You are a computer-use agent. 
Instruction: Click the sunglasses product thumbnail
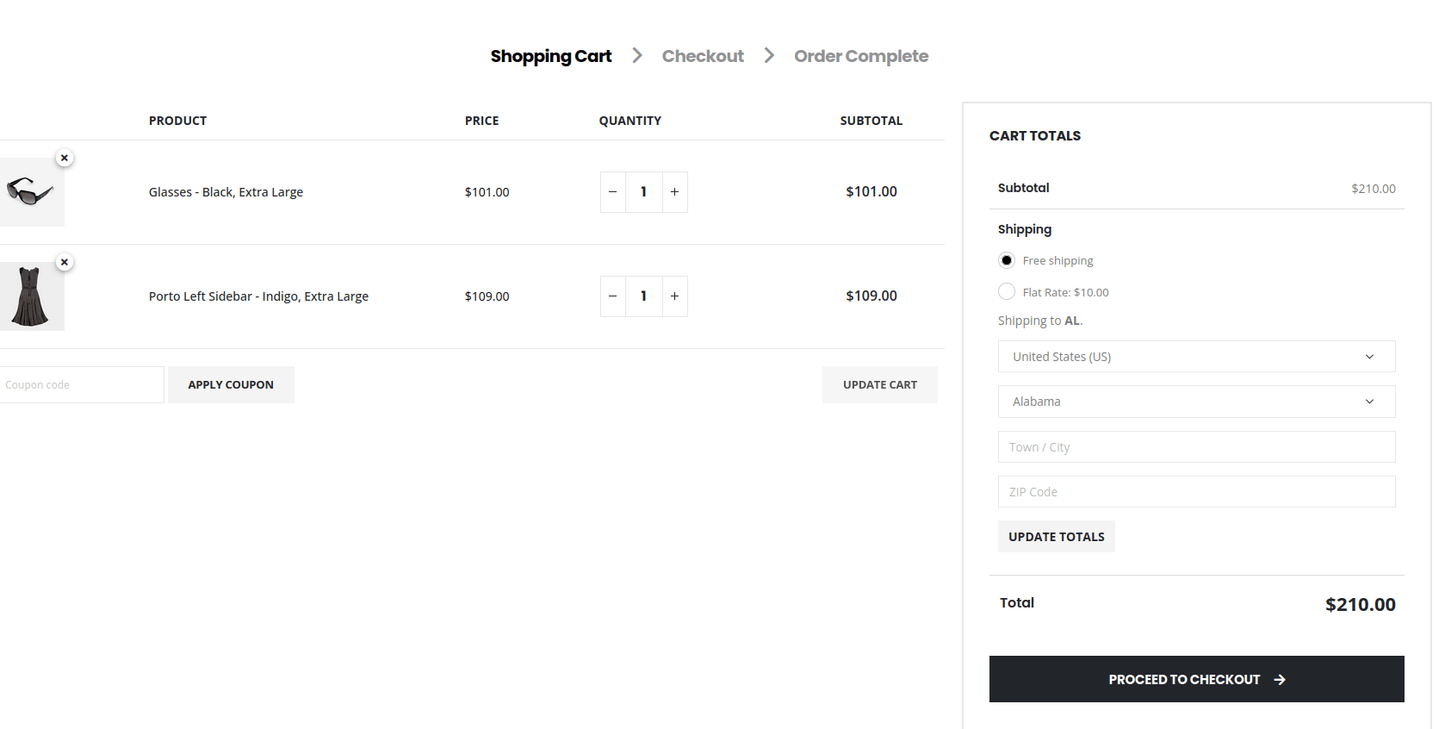click(30, 192)
